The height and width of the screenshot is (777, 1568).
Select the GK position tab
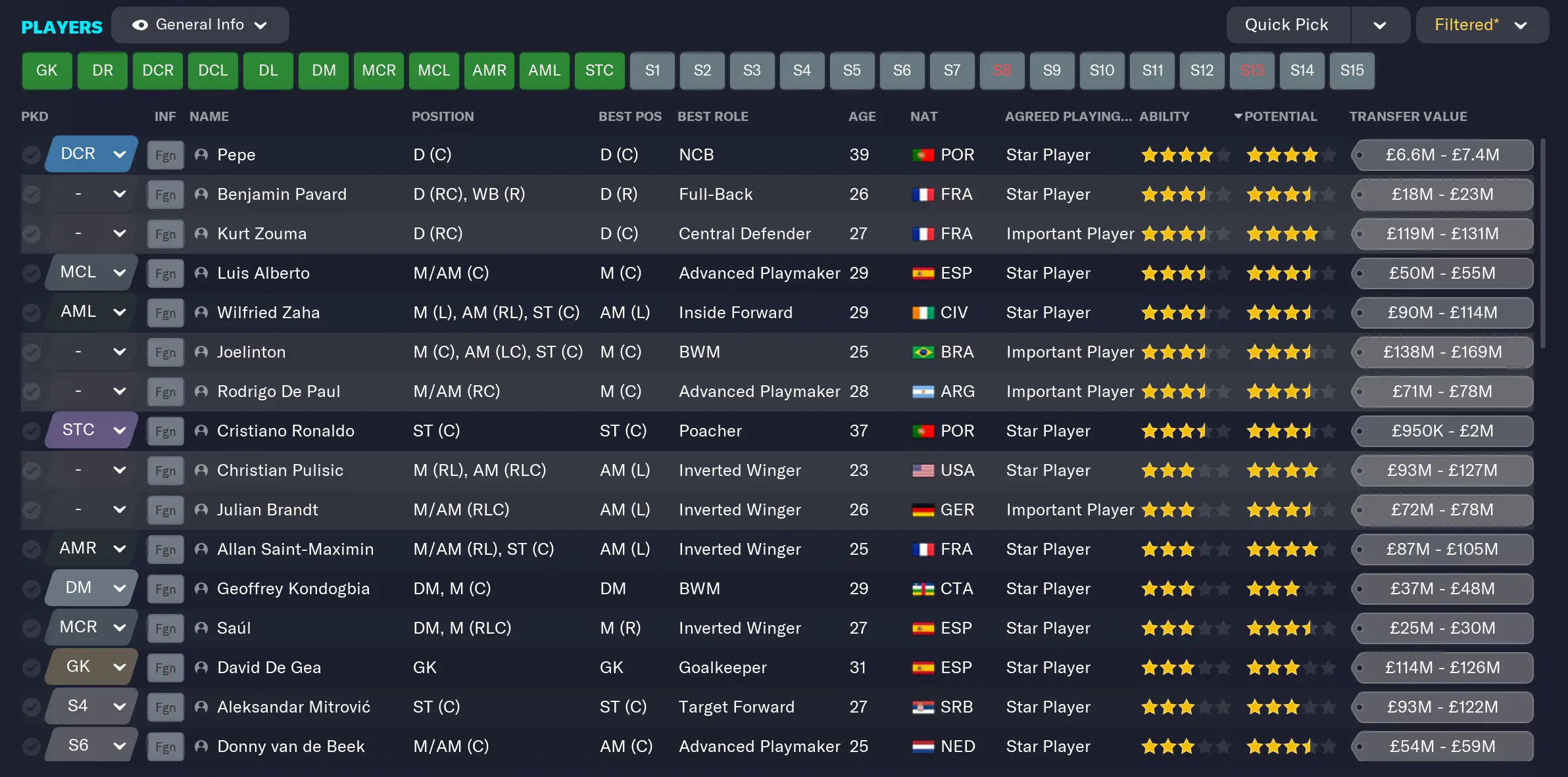(x=47, y=70)
